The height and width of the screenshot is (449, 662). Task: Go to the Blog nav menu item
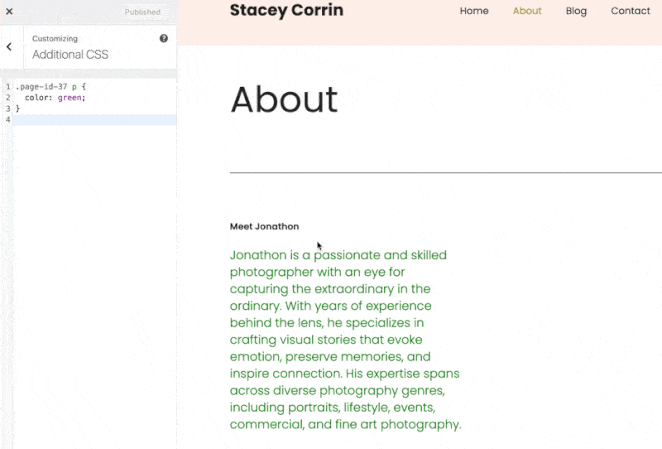coord(576,11)
